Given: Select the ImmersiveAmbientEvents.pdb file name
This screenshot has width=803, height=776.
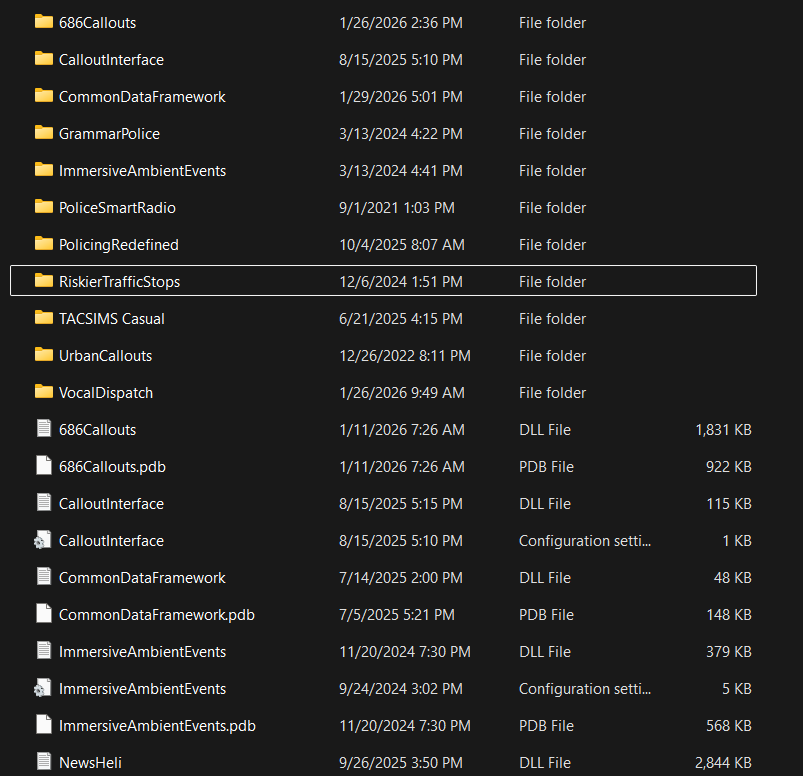Looking at the screenshot, I should coord(157,726).
